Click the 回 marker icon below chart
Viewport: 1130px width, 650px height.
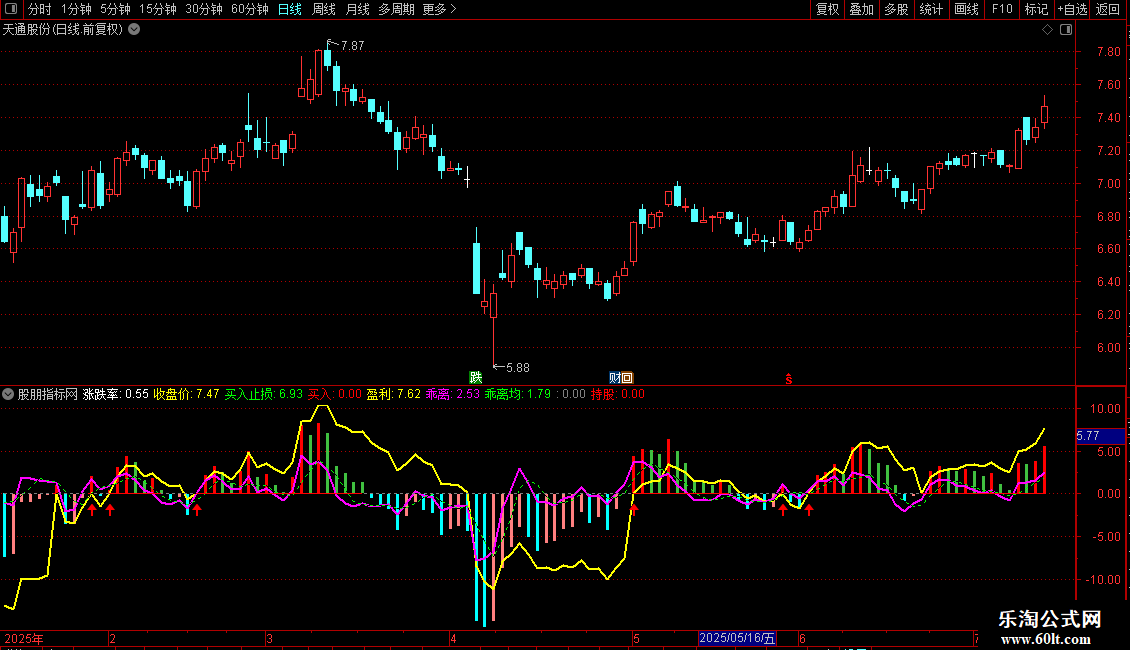tap(627, 378)
